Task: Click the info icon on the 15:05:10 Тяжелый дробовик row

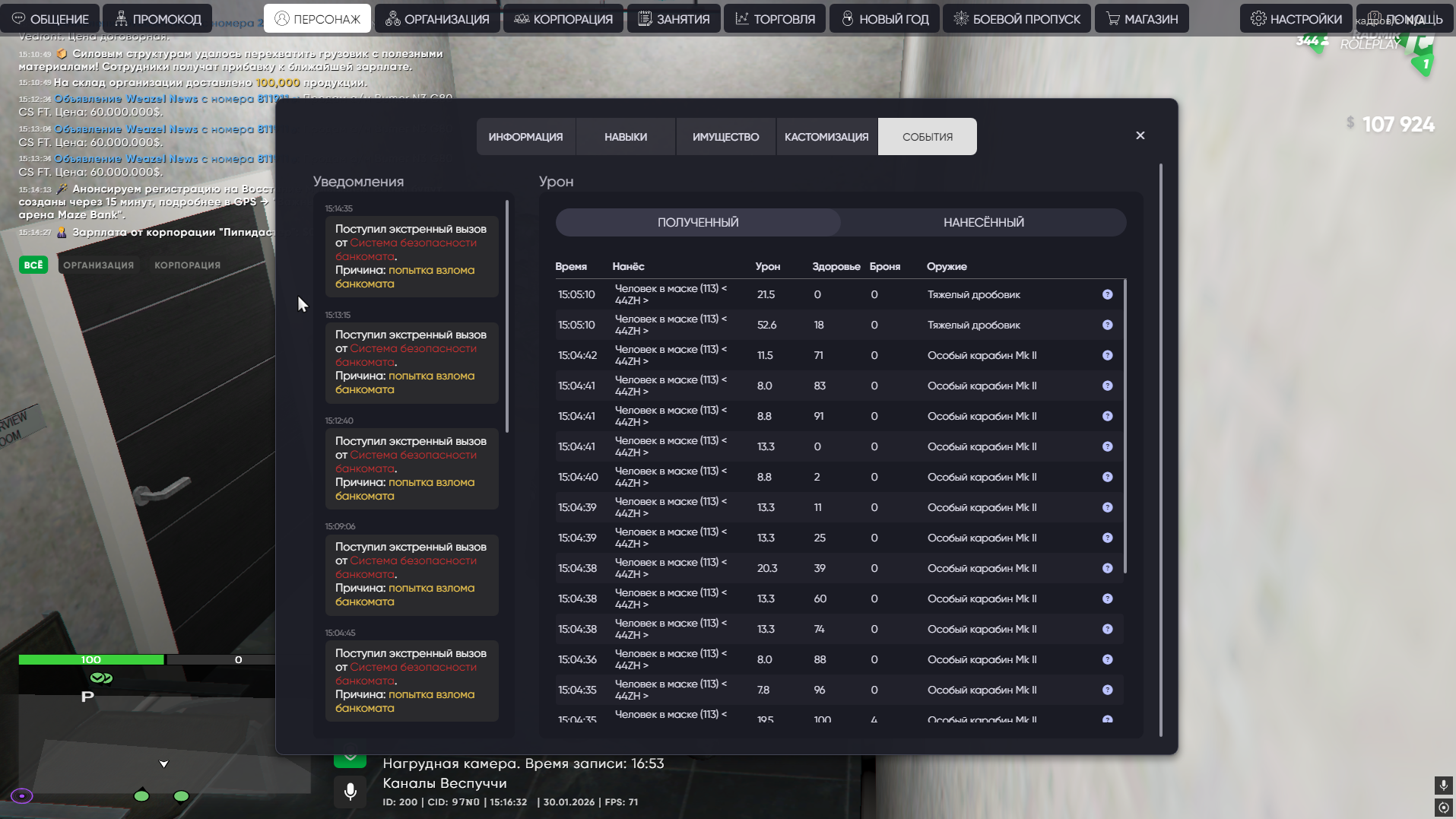Action: [1107, 294]
